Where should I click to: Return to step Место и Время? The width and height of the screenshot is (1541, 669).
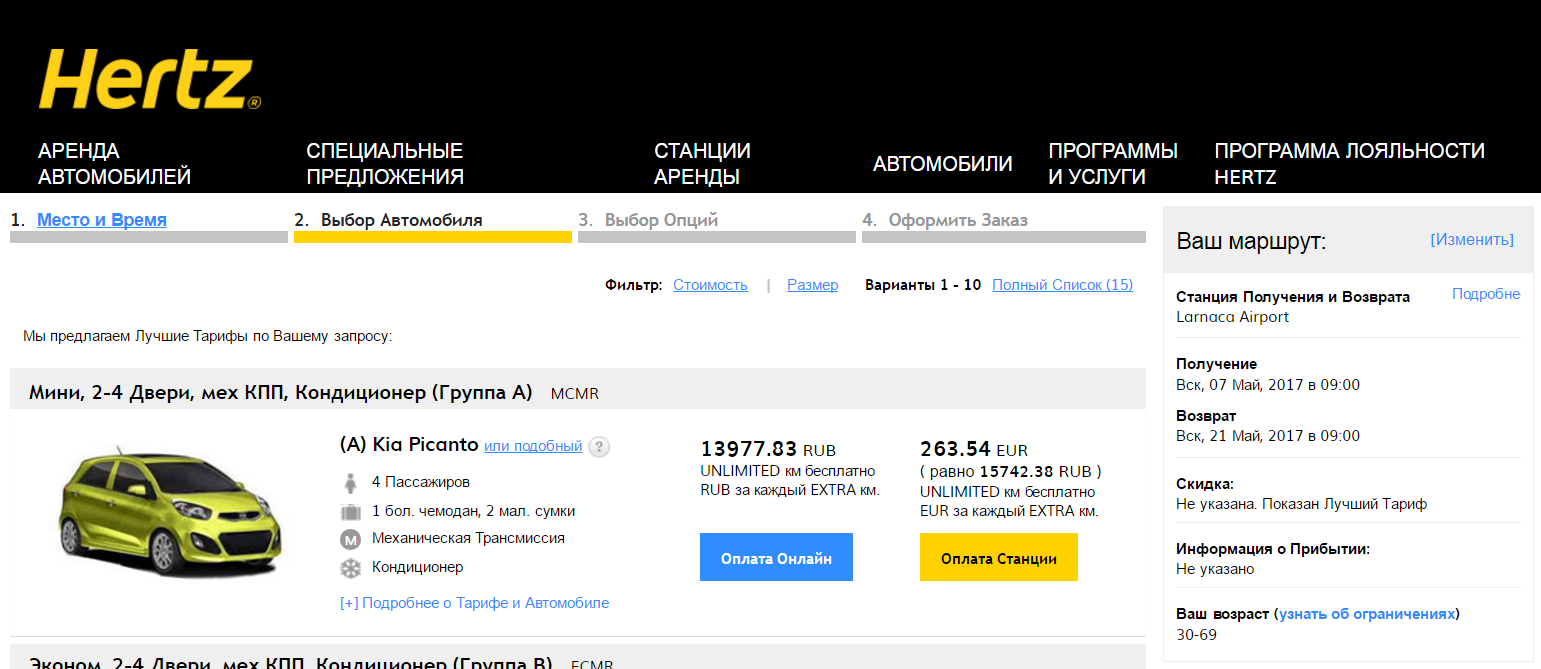pos(102,220)
